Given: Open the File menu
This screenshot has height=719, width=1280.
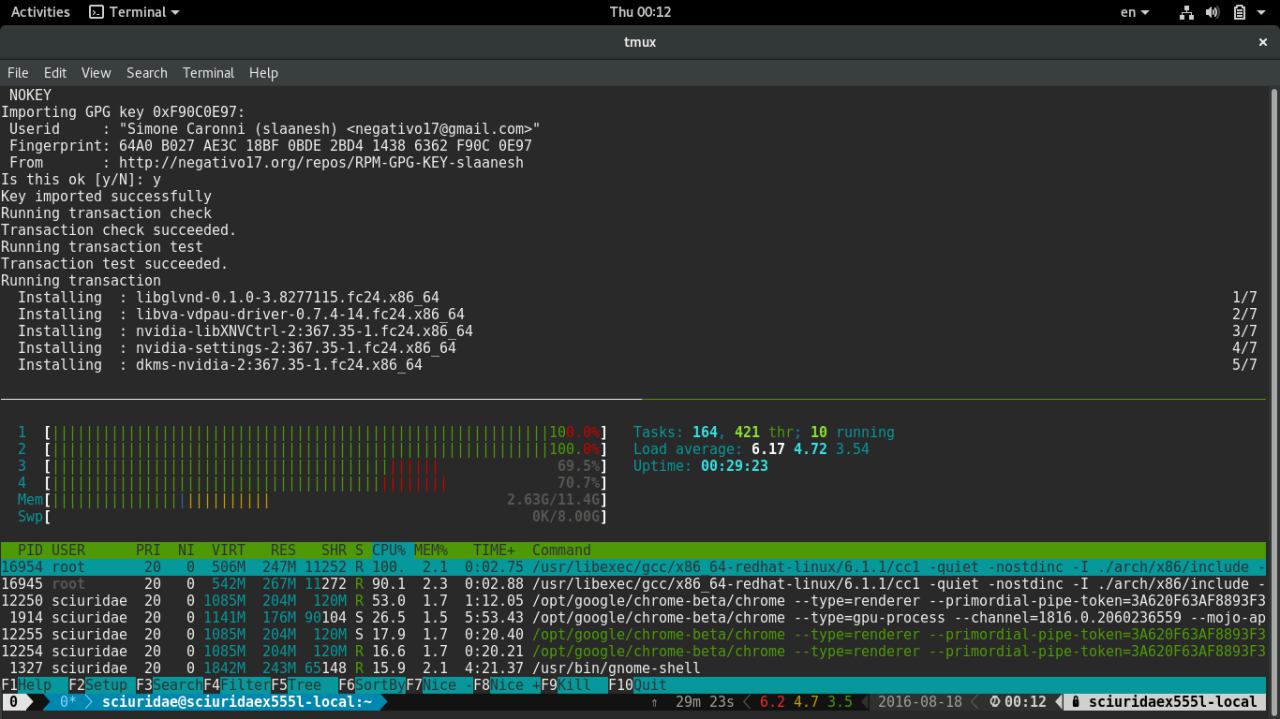Looking at the screenshot, I should pyautogui.click(x=18, y=73).
